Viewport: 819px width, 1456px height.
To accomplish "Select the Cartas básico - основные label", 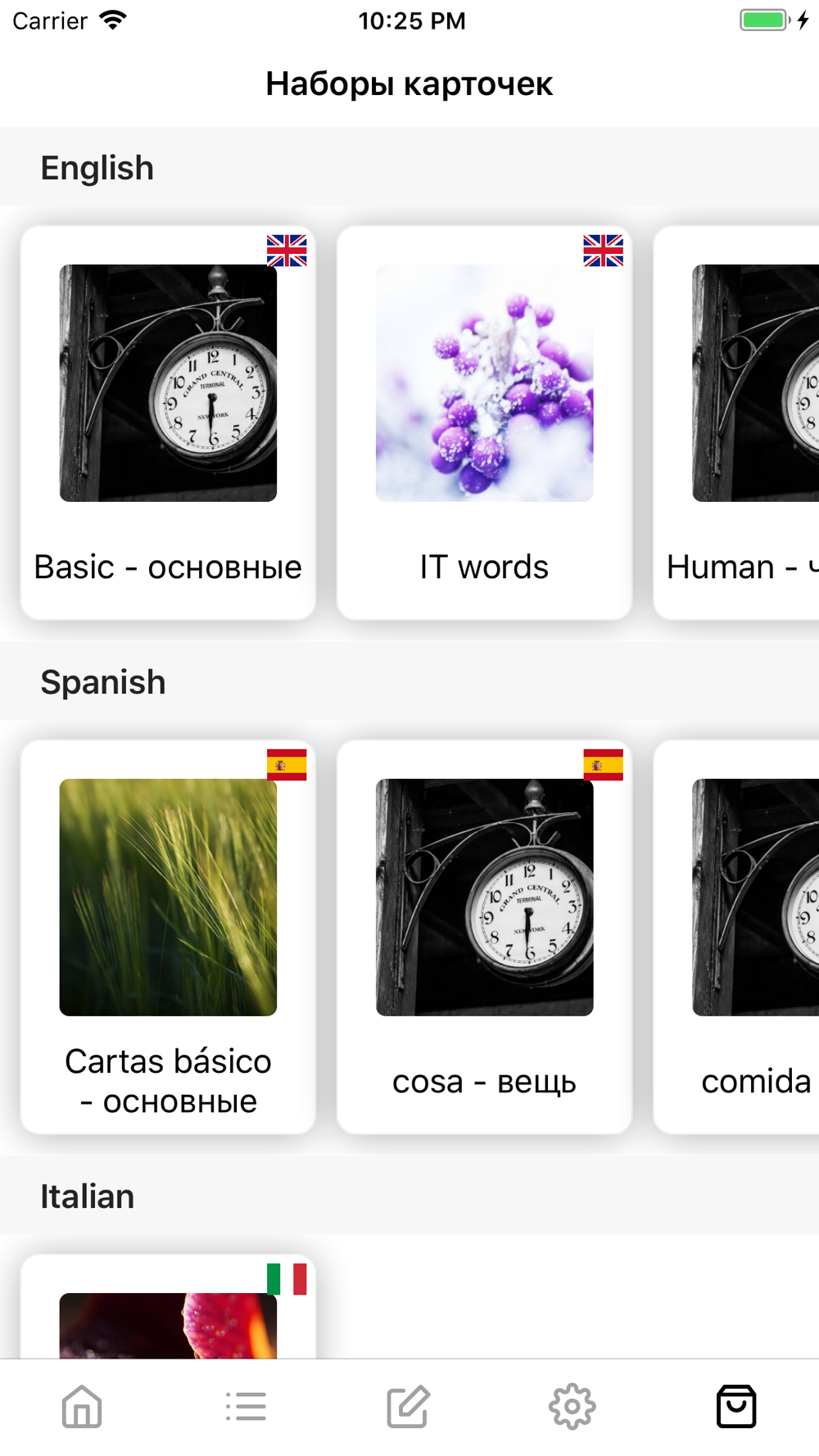I will pos(168,1081).
